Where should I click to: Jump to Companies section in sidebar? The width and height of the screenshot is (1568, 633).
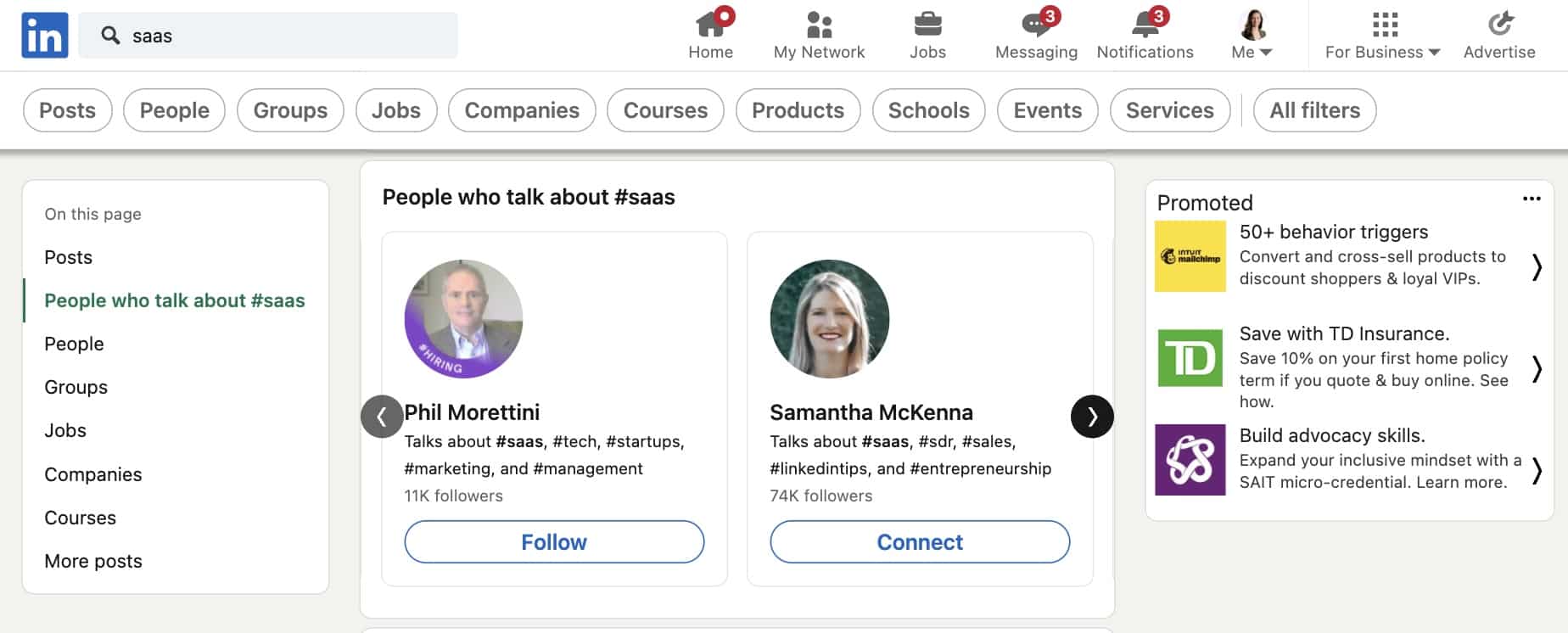(x=93, y=474)
